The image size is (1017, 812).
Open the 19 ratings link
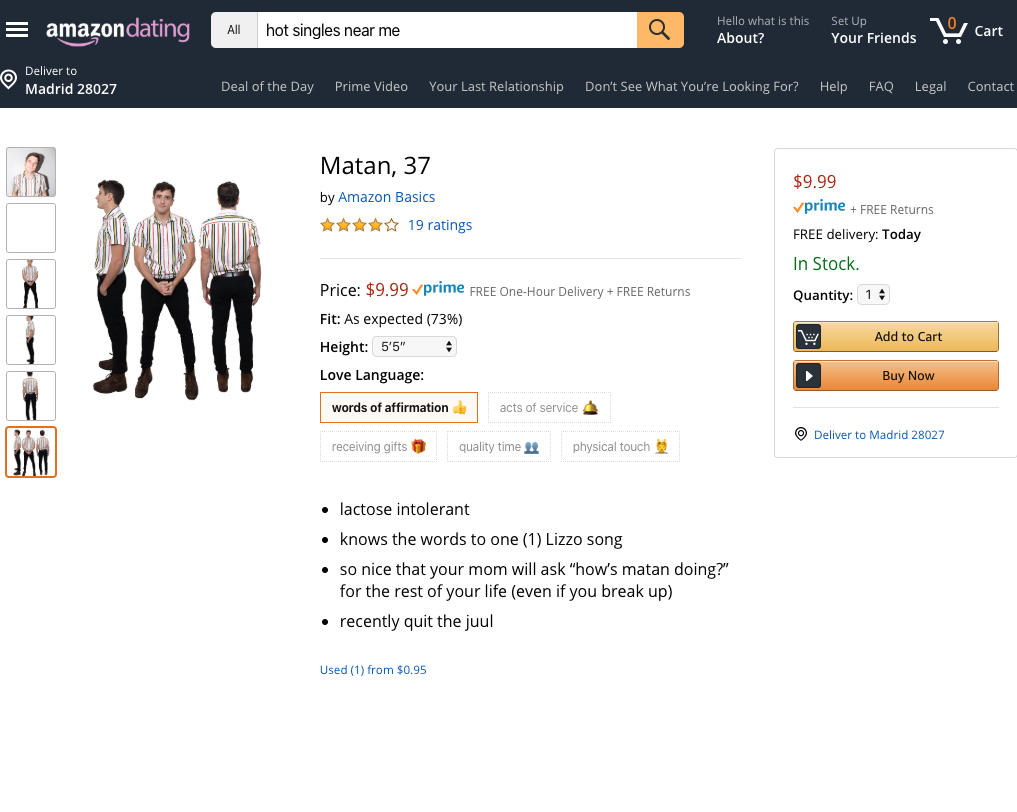[x=440, y=225]
